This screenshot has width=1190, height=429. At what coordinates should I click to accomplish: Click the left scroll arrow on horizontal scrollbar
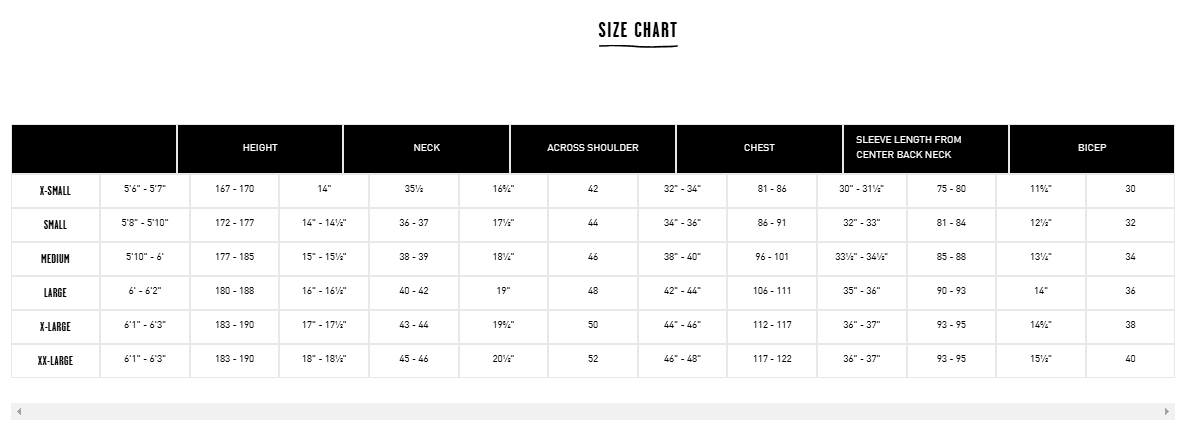click(x=19, y=412)
